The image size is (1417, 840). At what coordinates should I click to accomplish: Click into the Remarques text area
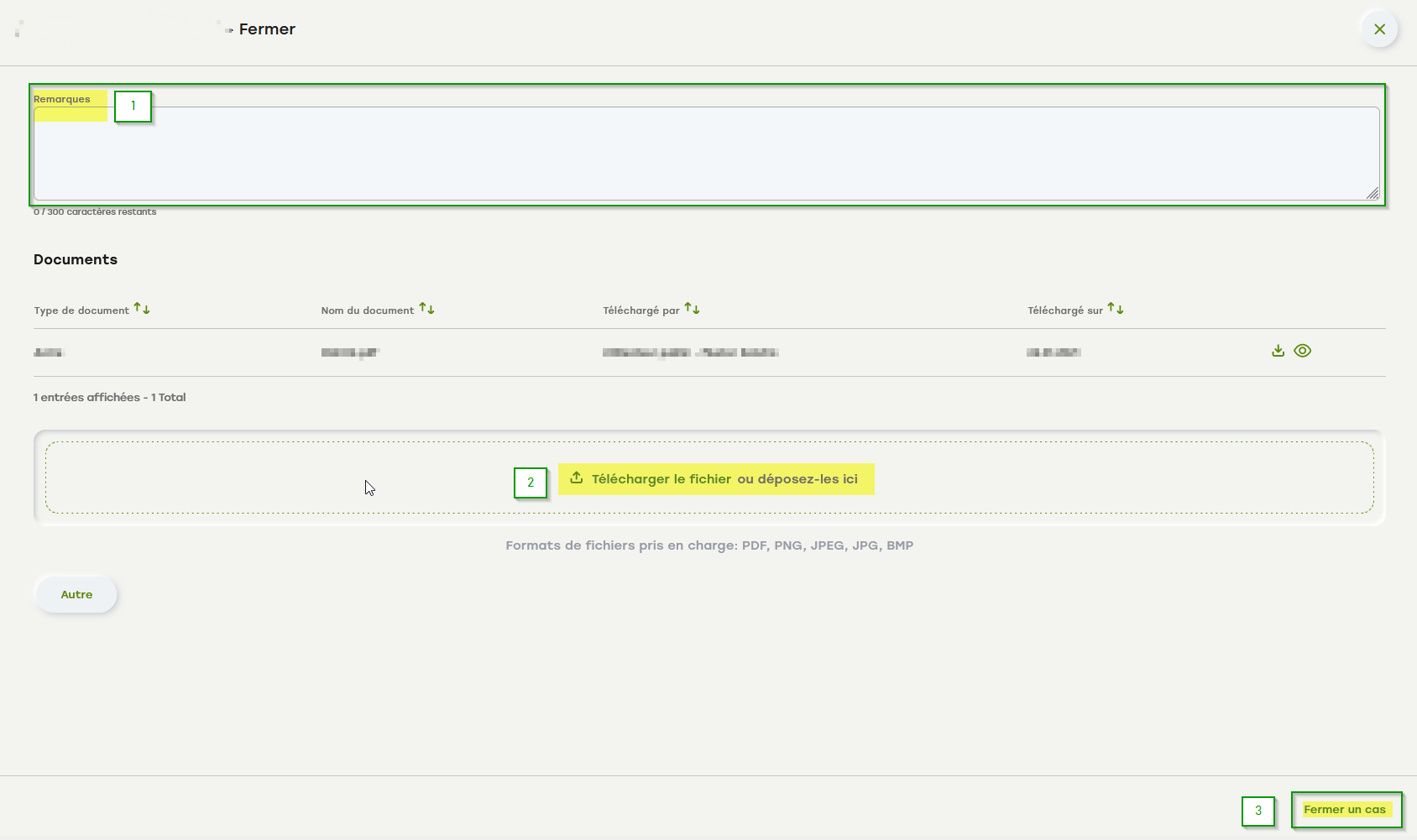(x=705, y=155)
